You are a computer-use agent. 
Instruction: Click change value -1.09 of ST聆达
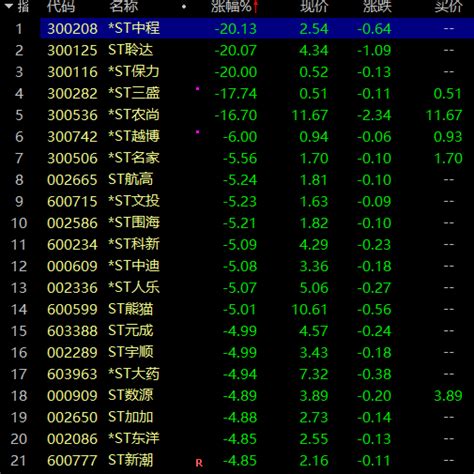pos(374,51)
